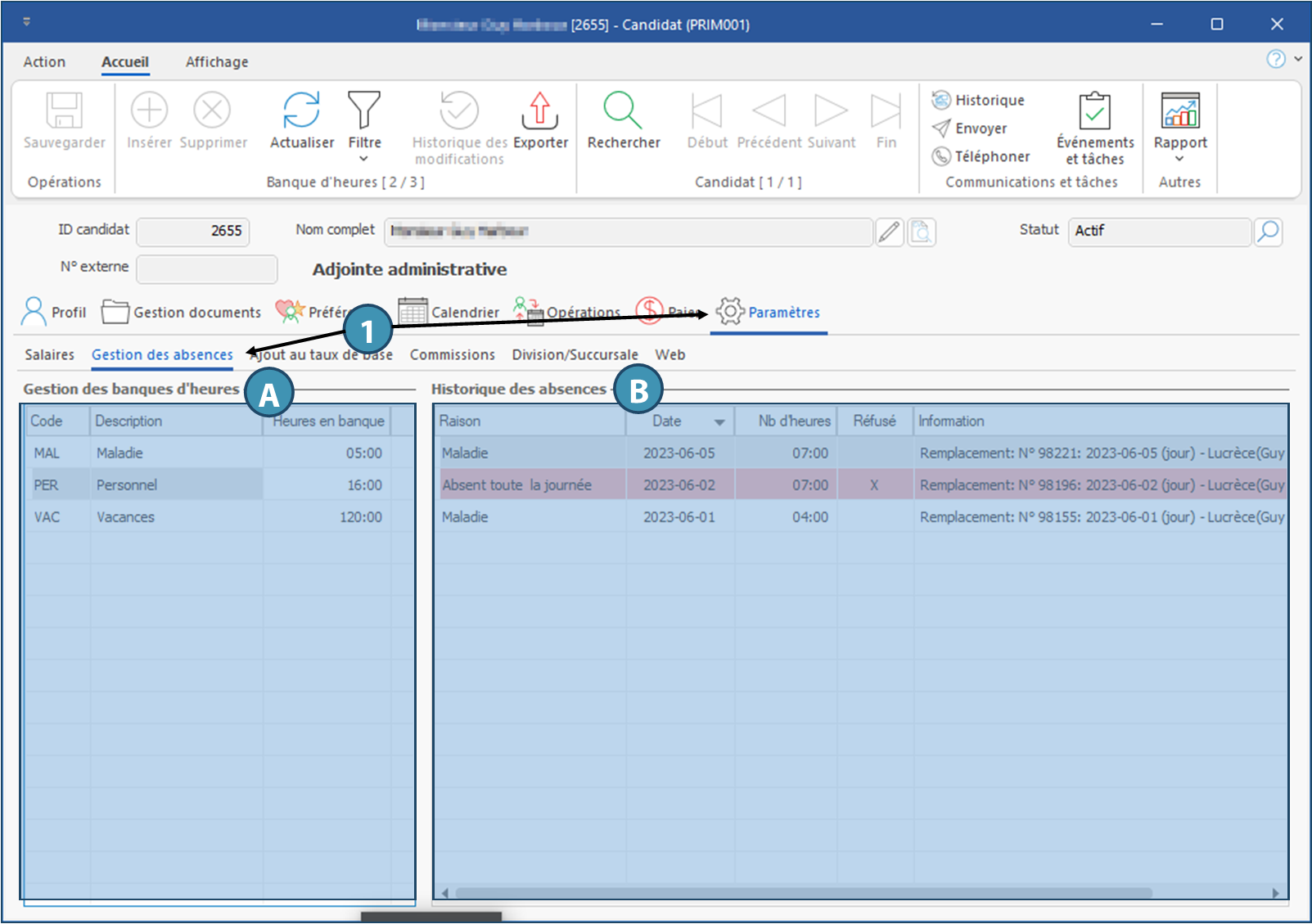Open the Rapport chart icon
The image size is (1312, 924).
click(1180, 110)
